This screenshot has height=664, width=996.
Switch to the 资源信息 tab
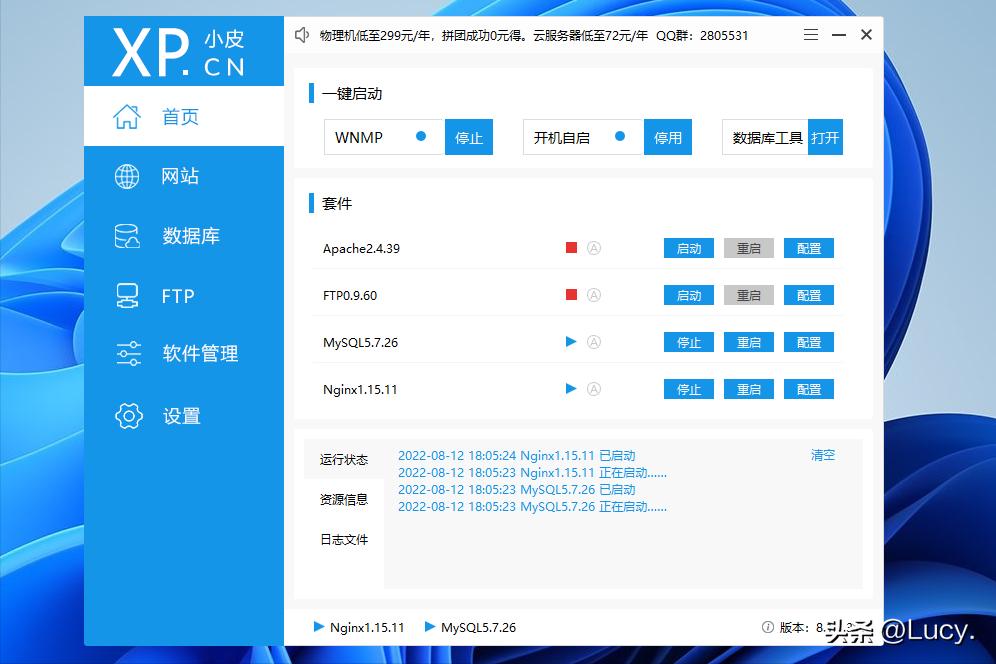[344, 499]
